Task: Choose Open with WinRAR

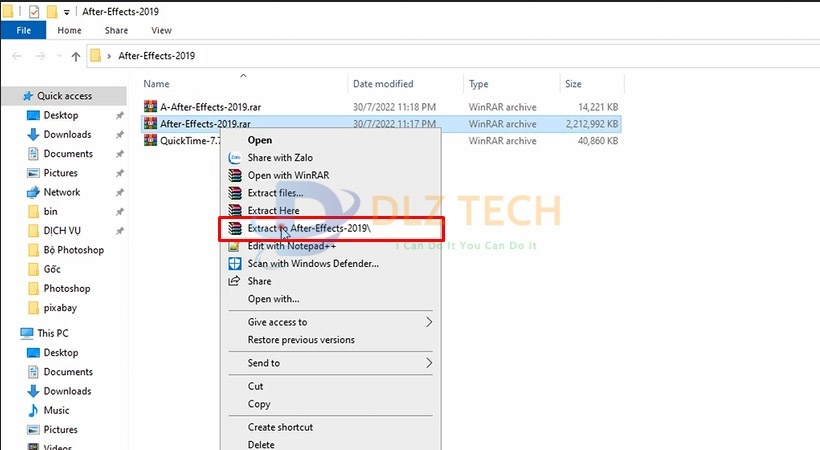Action: pyautogui.click(x=289, y=175)
